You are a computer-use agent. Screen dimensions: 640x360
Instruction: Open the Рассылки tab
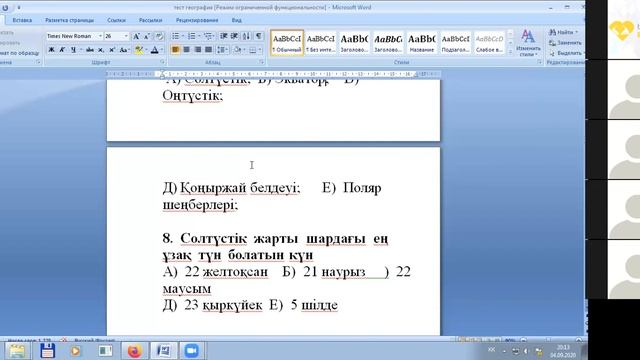150,20
